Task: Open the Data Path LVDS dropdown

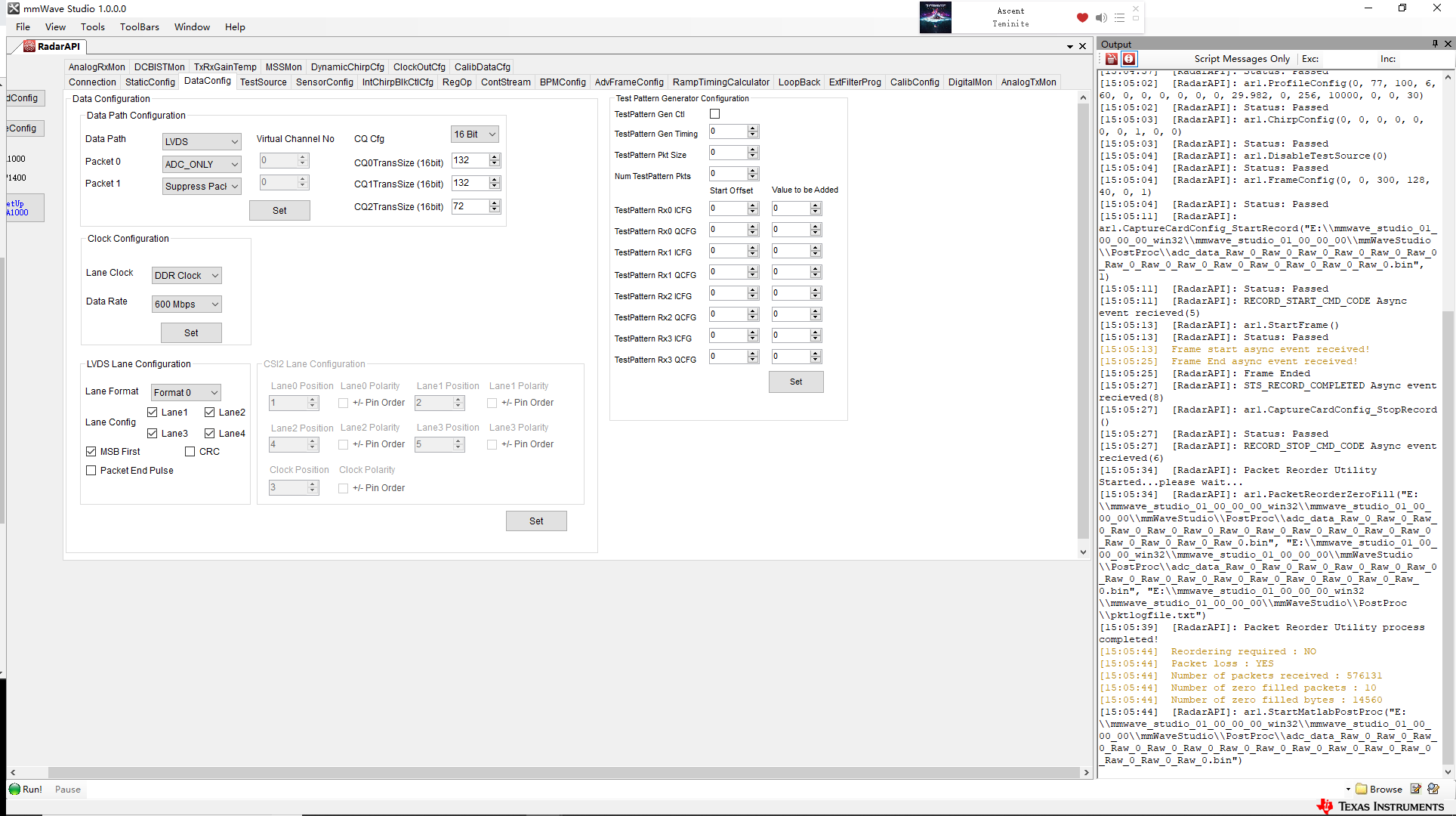Action: coord(202,141)
